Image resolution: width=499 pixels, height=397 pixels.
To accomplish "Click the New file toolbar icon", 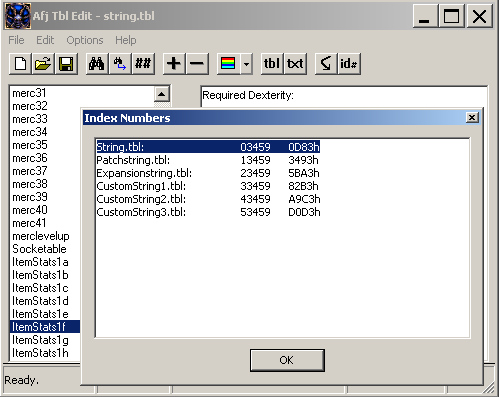I will coord(20,63).
